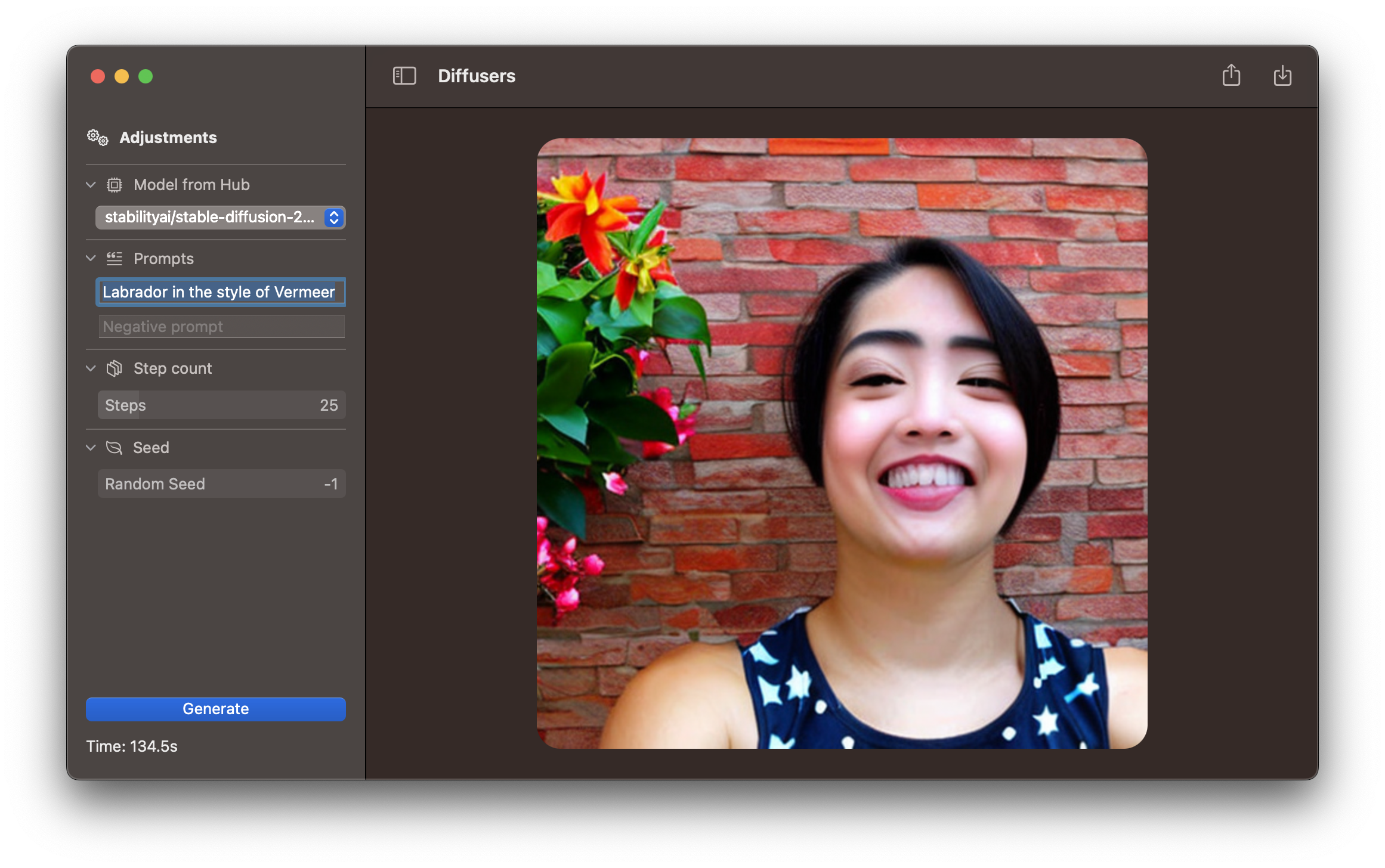1385x868 pixels.
Task: Click the save/download image icon
Action: [x=1282, y=76]
